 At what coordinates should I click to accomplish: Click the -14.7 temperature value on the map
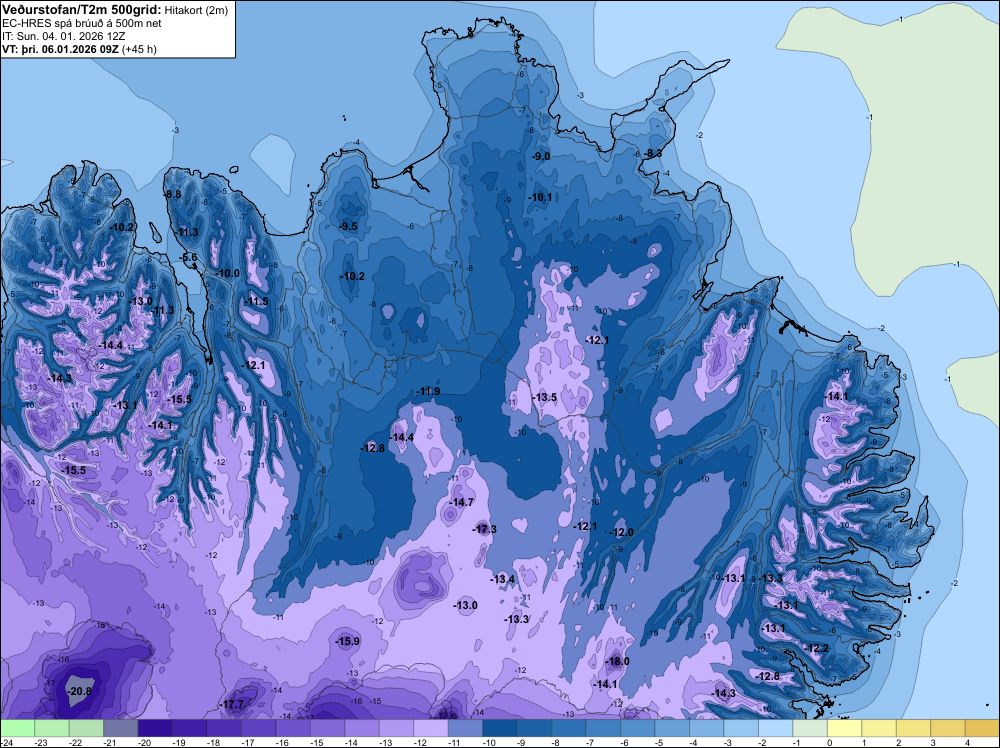point(462,502)
